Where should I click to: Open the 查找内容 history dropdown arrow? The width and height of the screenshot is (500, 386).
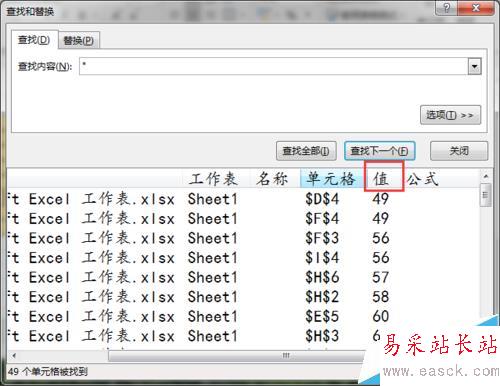474,66
